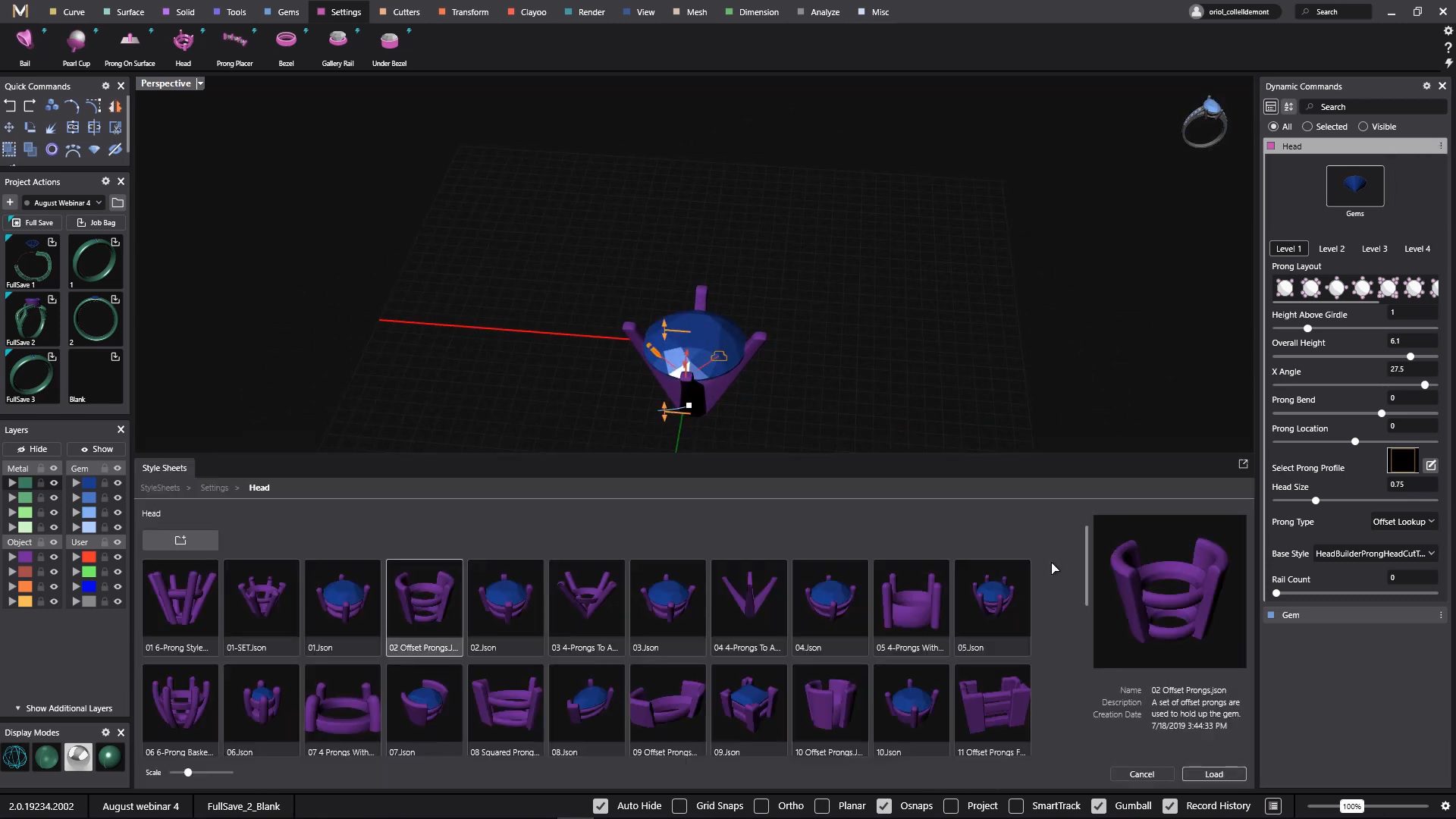Click the Load button

1213,774
